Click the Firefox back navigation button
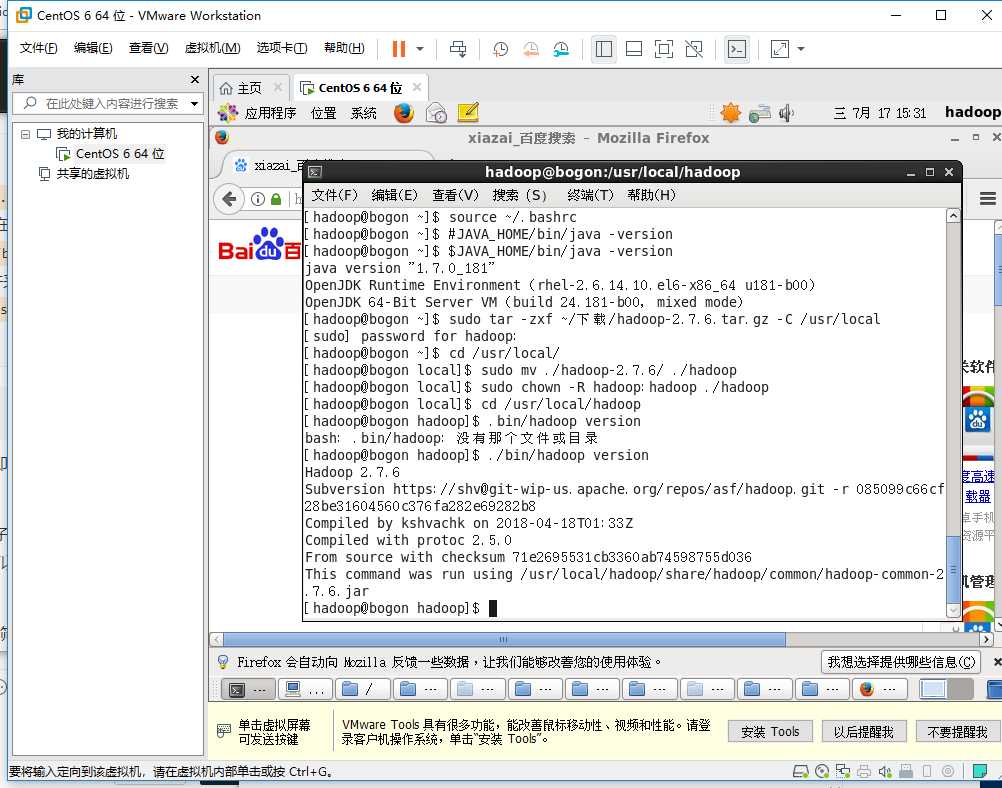 (229, 199)
